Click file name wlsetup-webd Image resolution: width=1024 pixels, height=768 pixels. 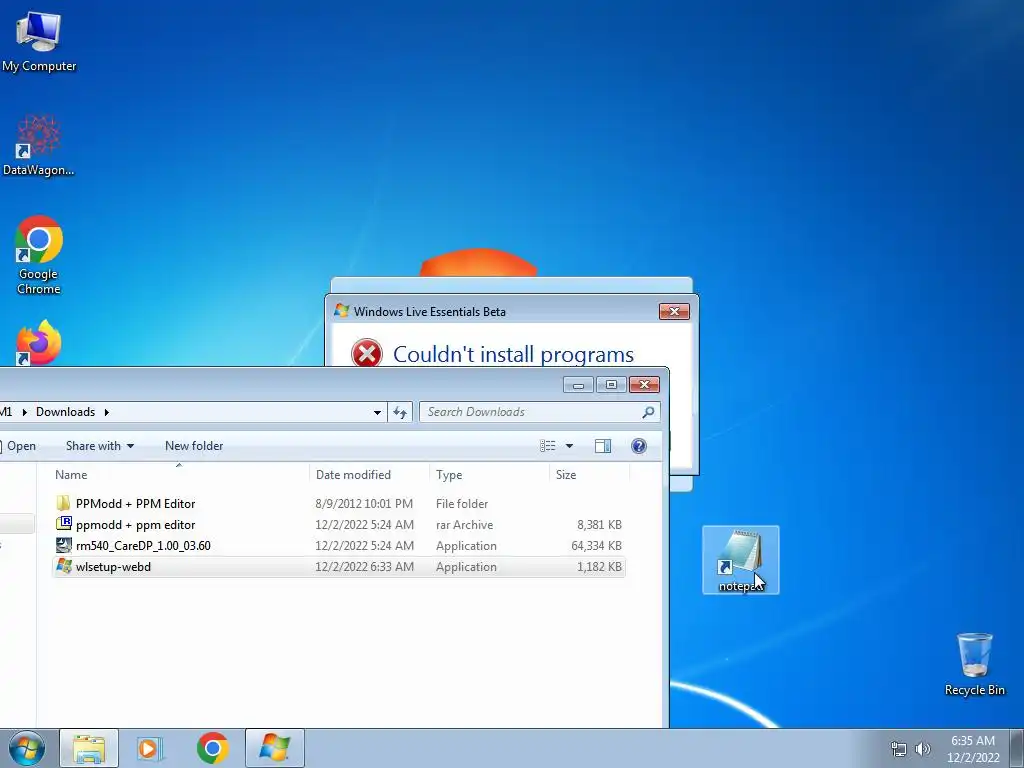pyautogui.click(x=113, y=566)
